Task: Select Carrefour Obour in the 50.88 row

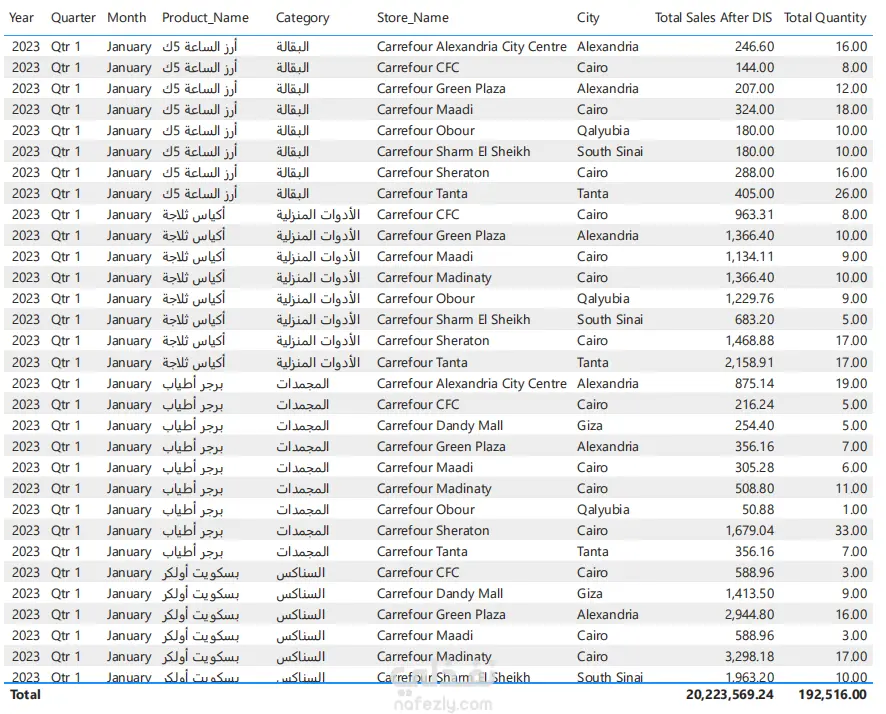Action: pos(425,509)
